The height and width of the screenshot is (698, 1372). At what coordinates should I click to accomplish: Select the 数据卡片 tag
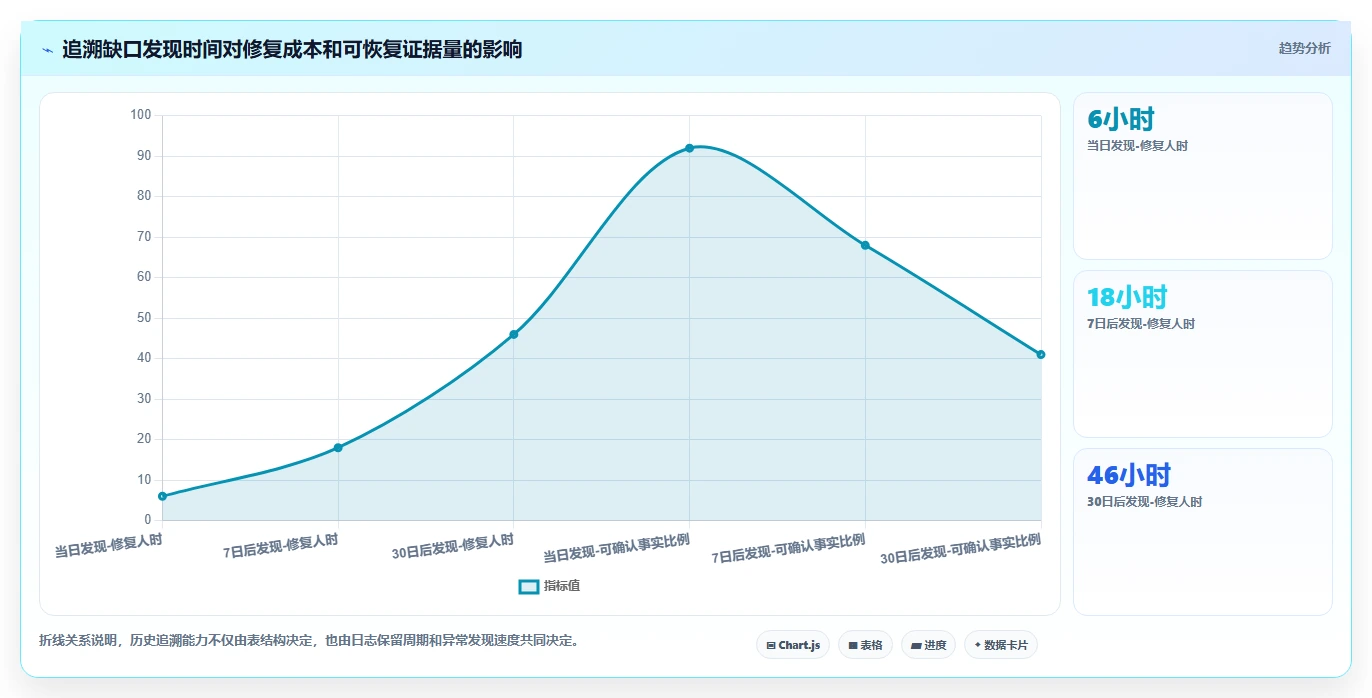point(1001,645)
